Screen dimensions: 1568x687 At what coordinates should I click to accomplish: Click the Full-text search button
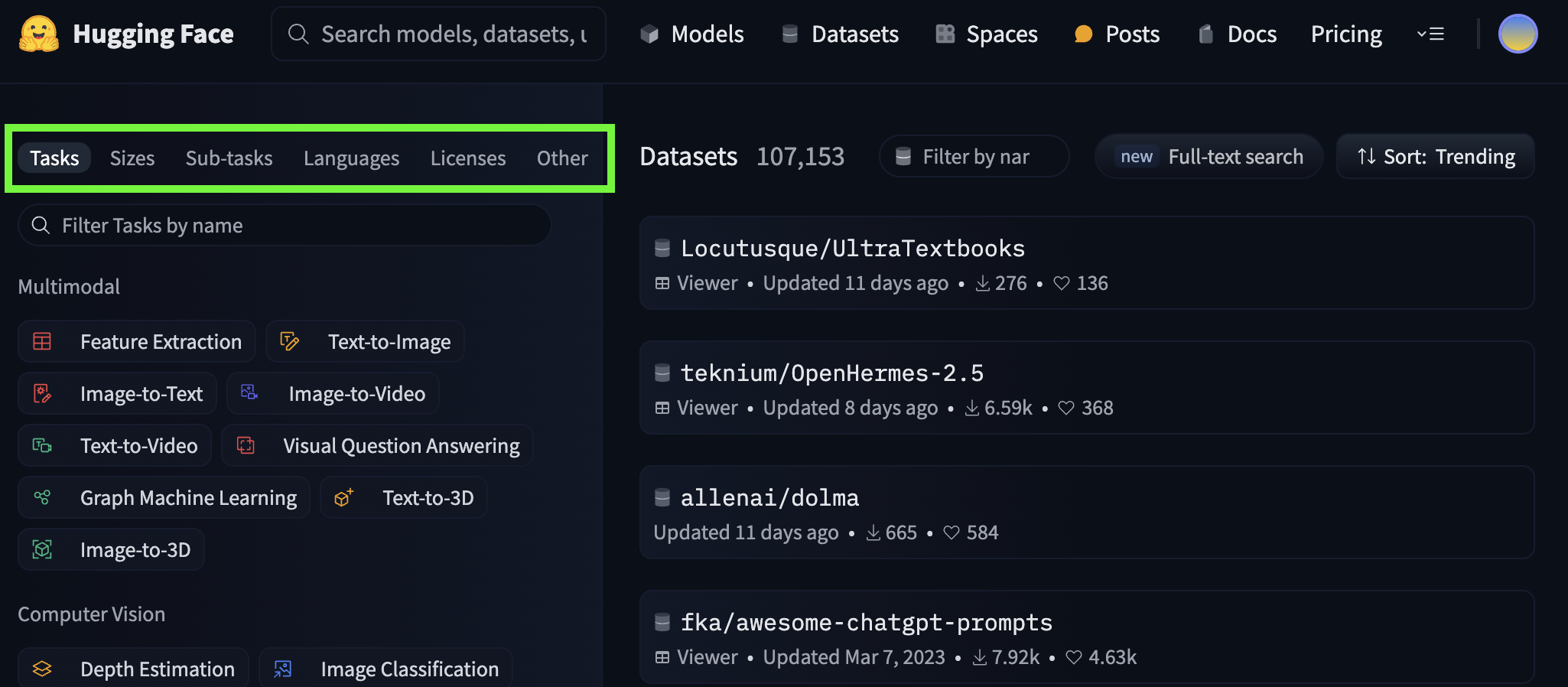click(x=1209, y=156)
